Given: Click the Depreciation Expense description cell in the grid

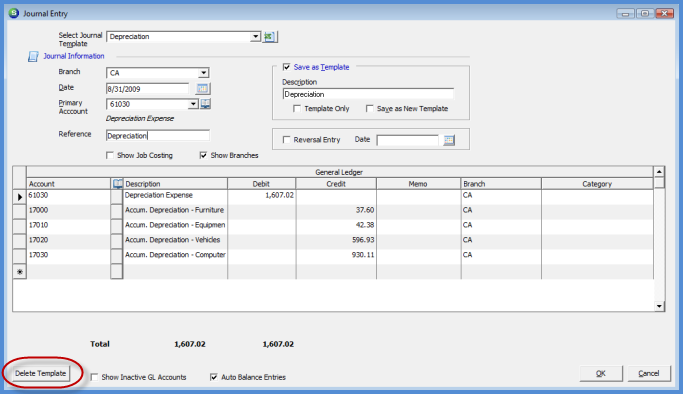Looking at the screenshot, I should (176, 196).
